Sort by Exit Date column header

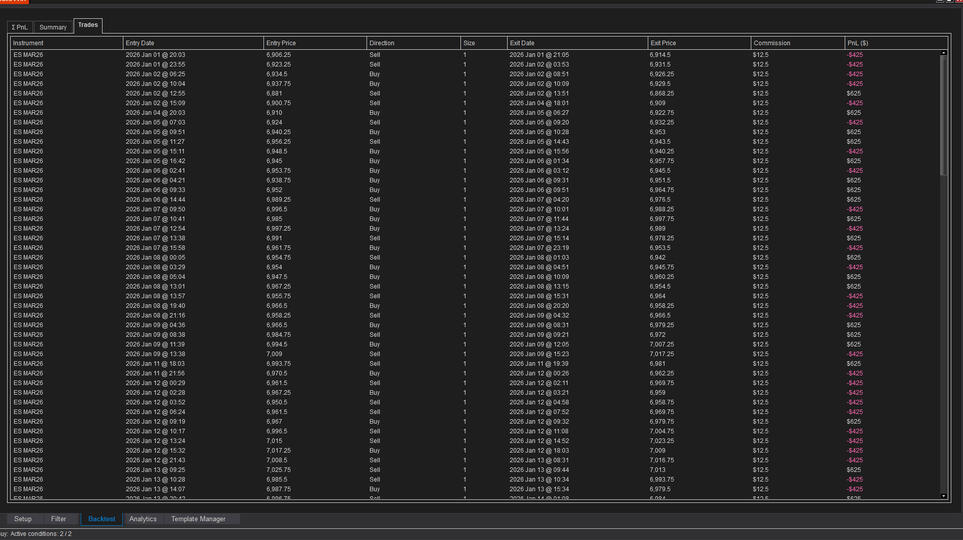(576, 43)
